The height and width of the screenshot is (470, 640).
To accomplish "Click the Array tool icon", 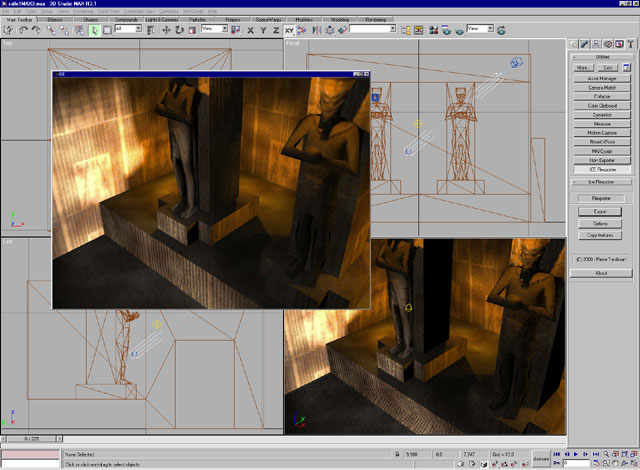I will coord(330,30).
